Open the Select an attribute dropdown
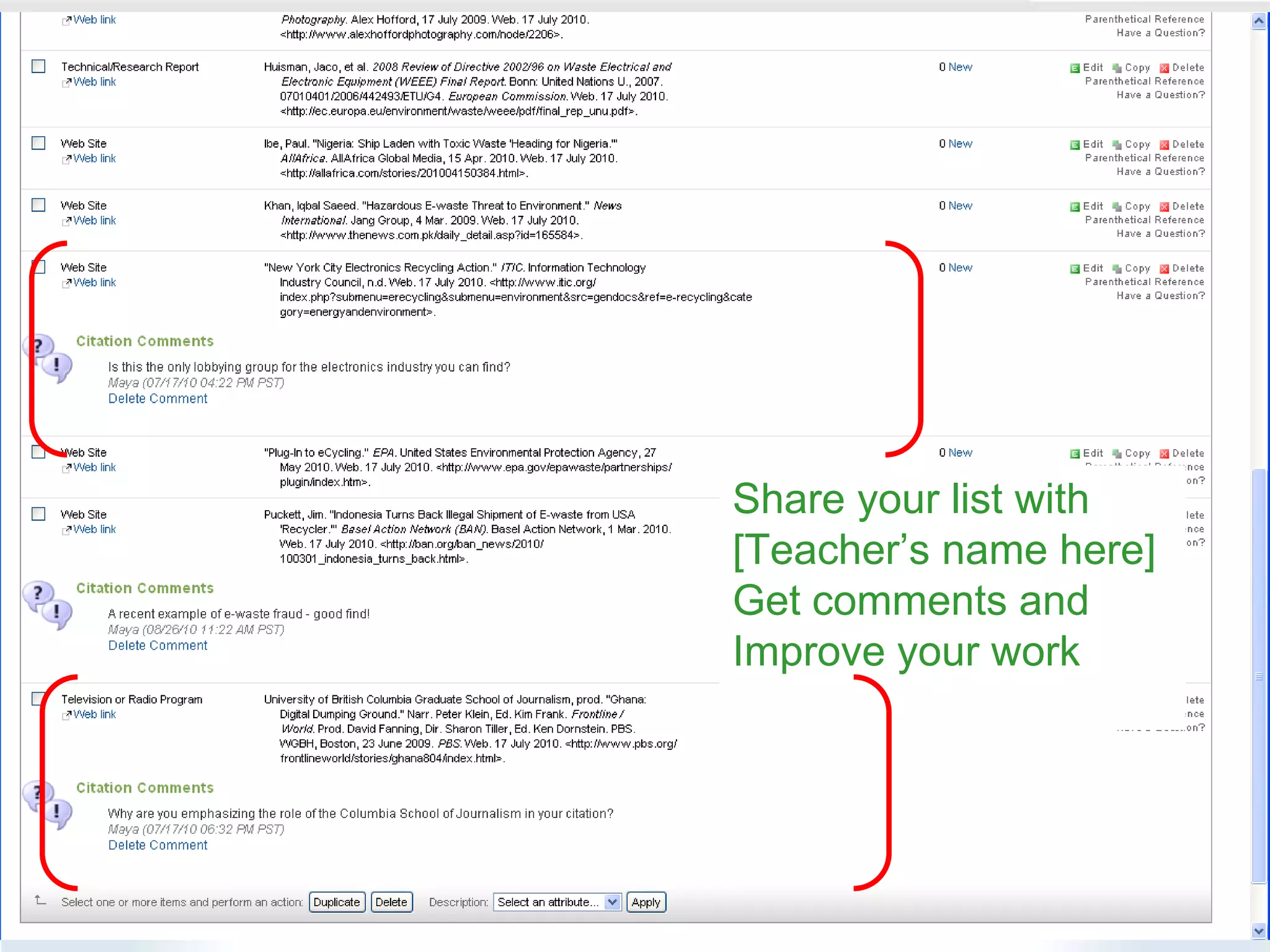Image resolution: width=1270 pixels, height=952 pixels. [557, 902]
